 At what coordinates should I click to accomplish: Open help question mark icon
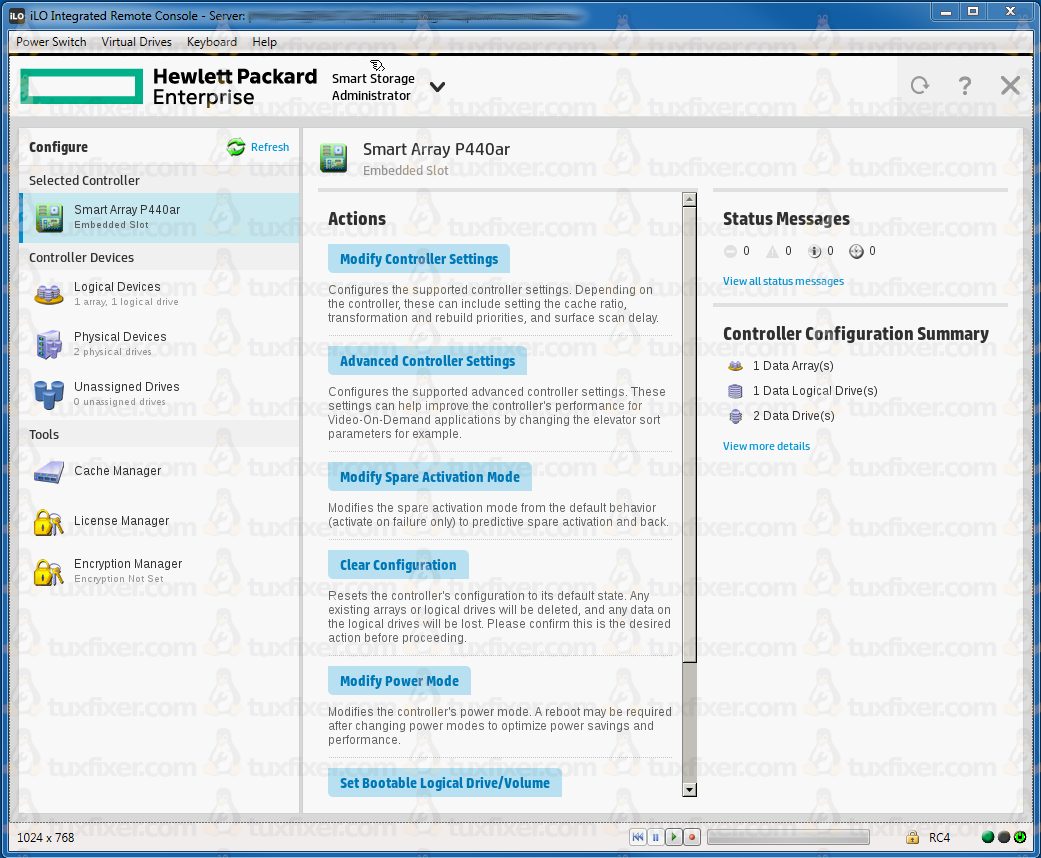[964, 86]
